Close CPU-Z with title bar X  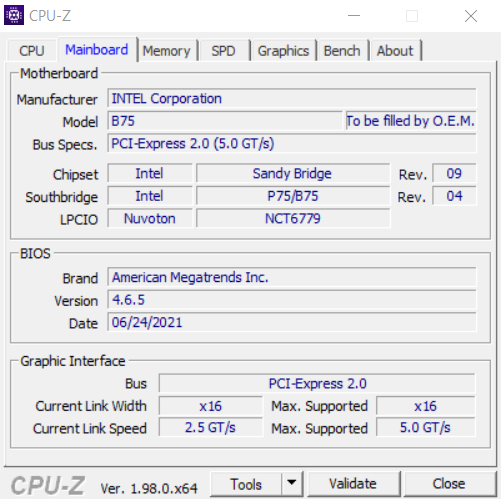coord(471,16)
